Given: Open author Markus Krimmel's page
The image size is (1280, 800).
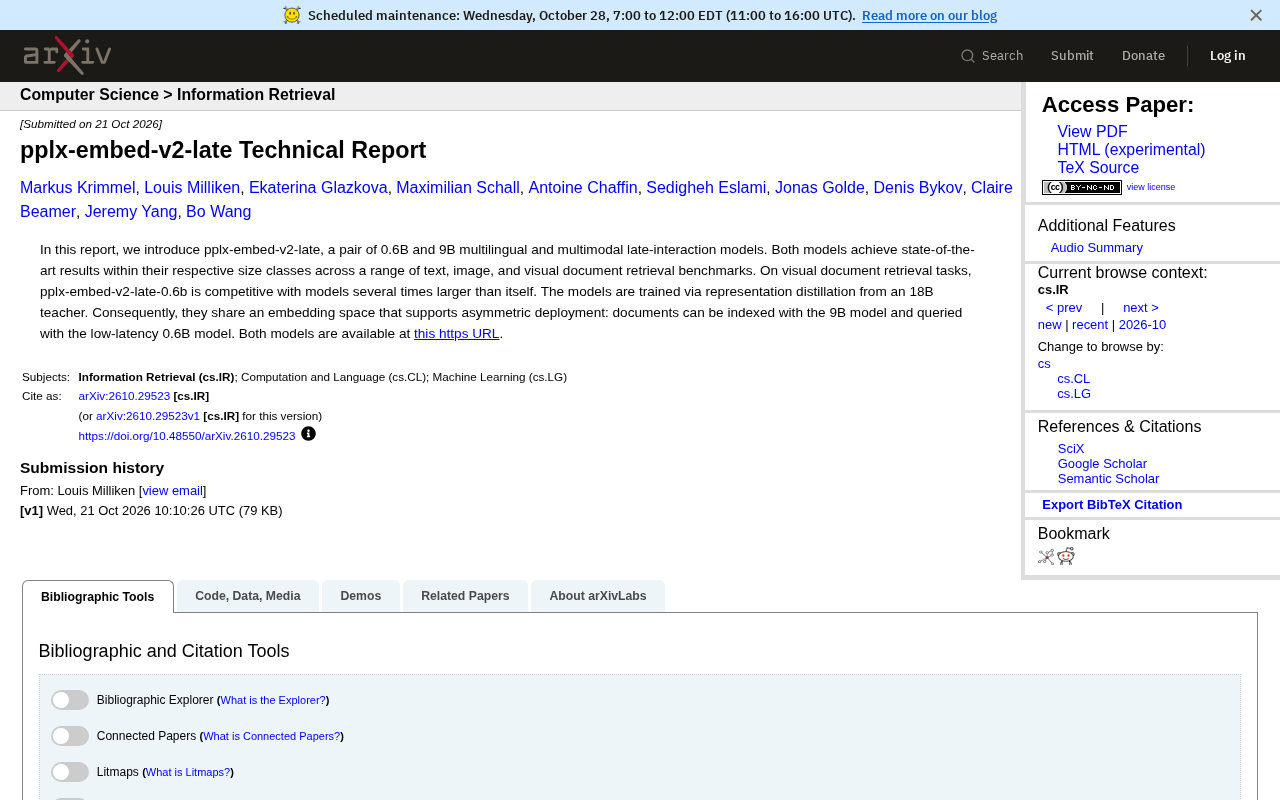Looking at the screenshot, I should click(78, 188).
